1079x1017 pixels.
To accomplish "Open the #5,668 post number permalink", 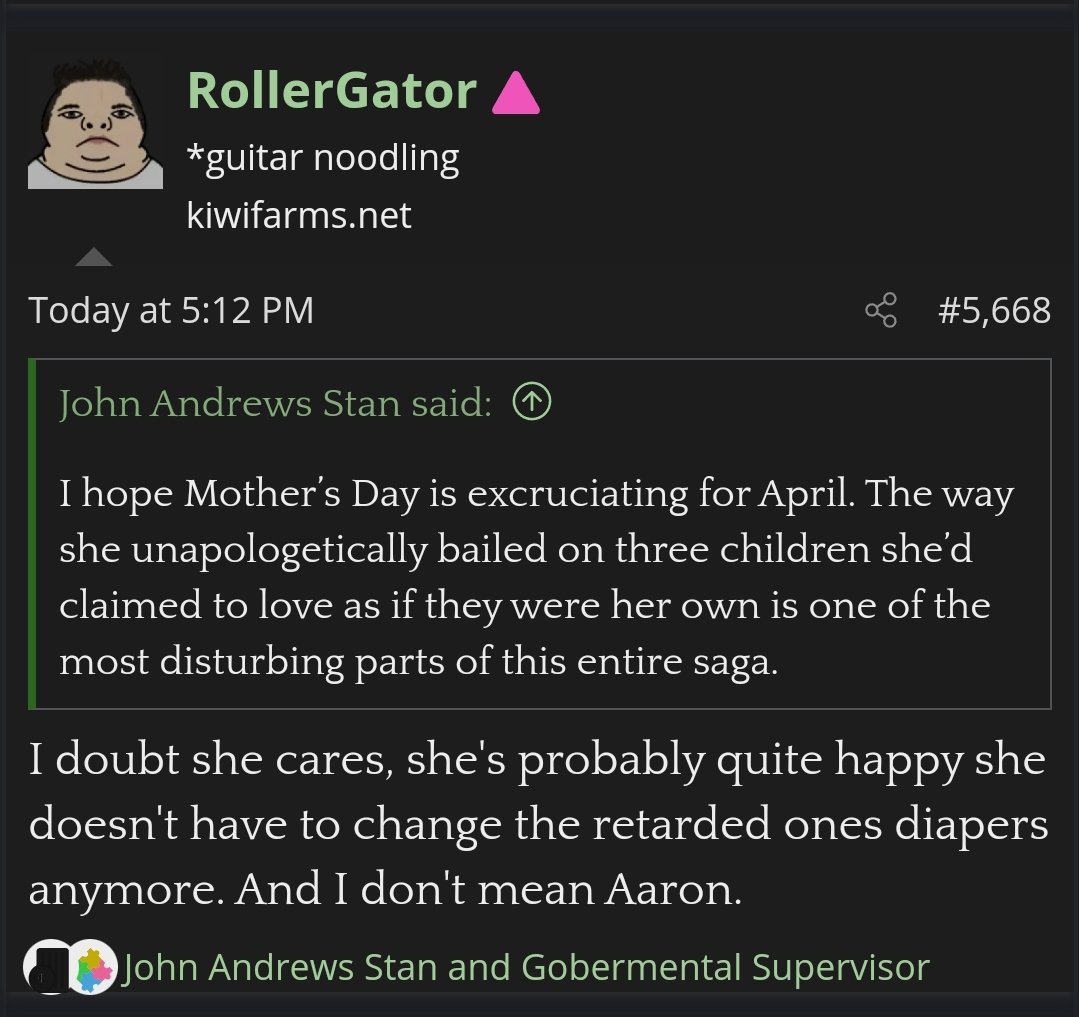I will 994,310.
